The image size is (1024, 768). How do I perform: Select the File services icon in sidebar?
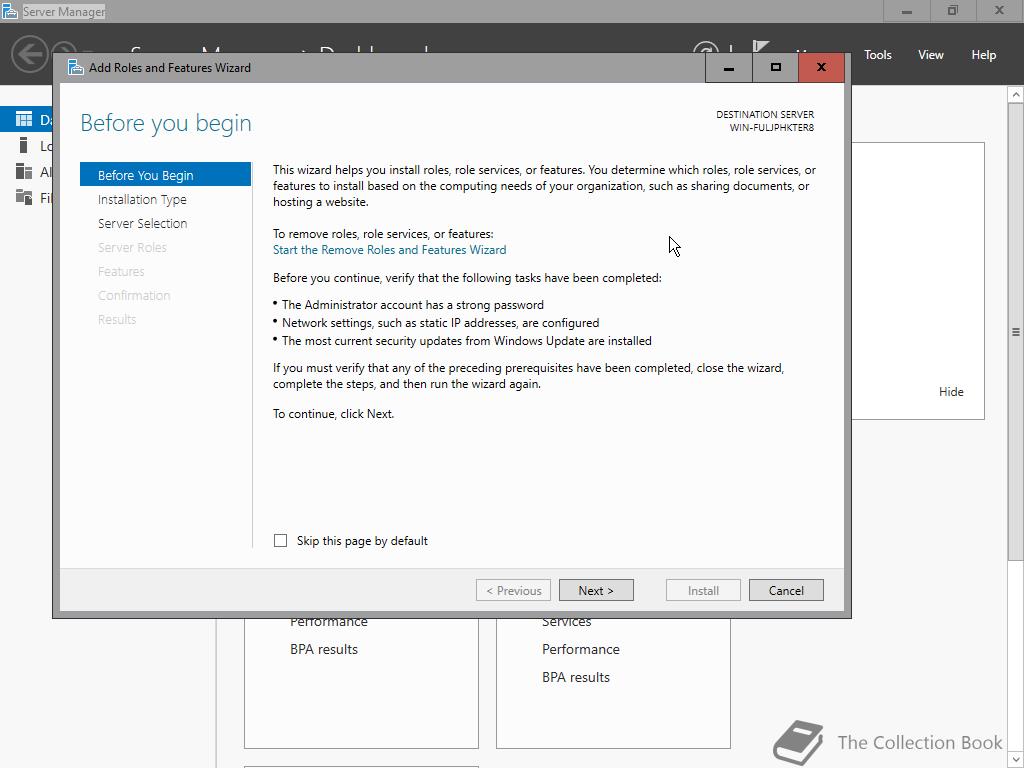click(24, 197)
